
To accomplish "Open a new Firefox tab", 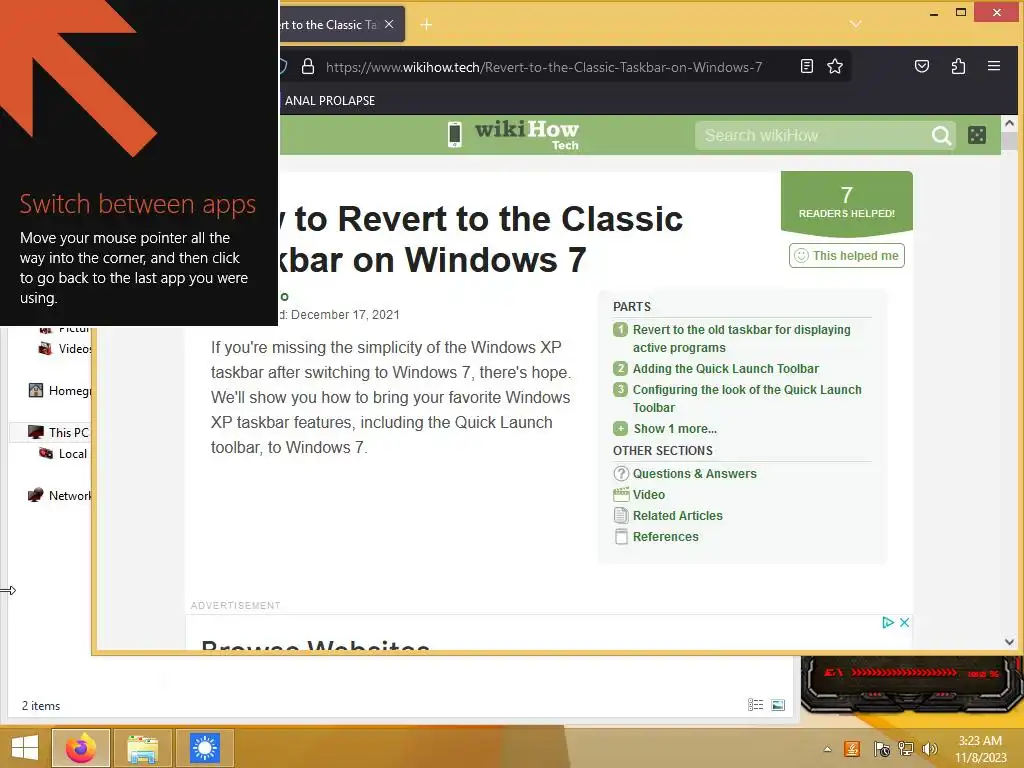I will [426, 25].
